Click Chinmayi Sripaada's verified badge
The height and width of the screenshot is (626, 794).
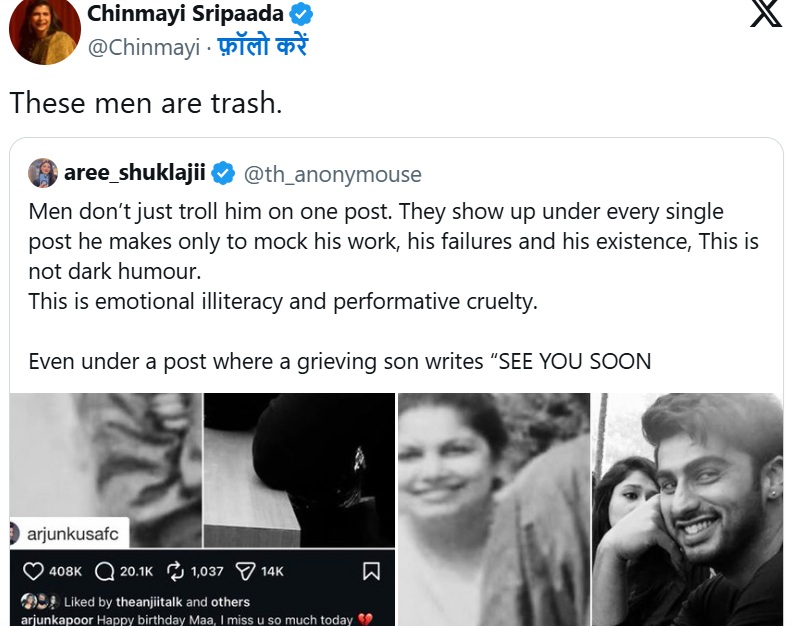coord(301,14)
